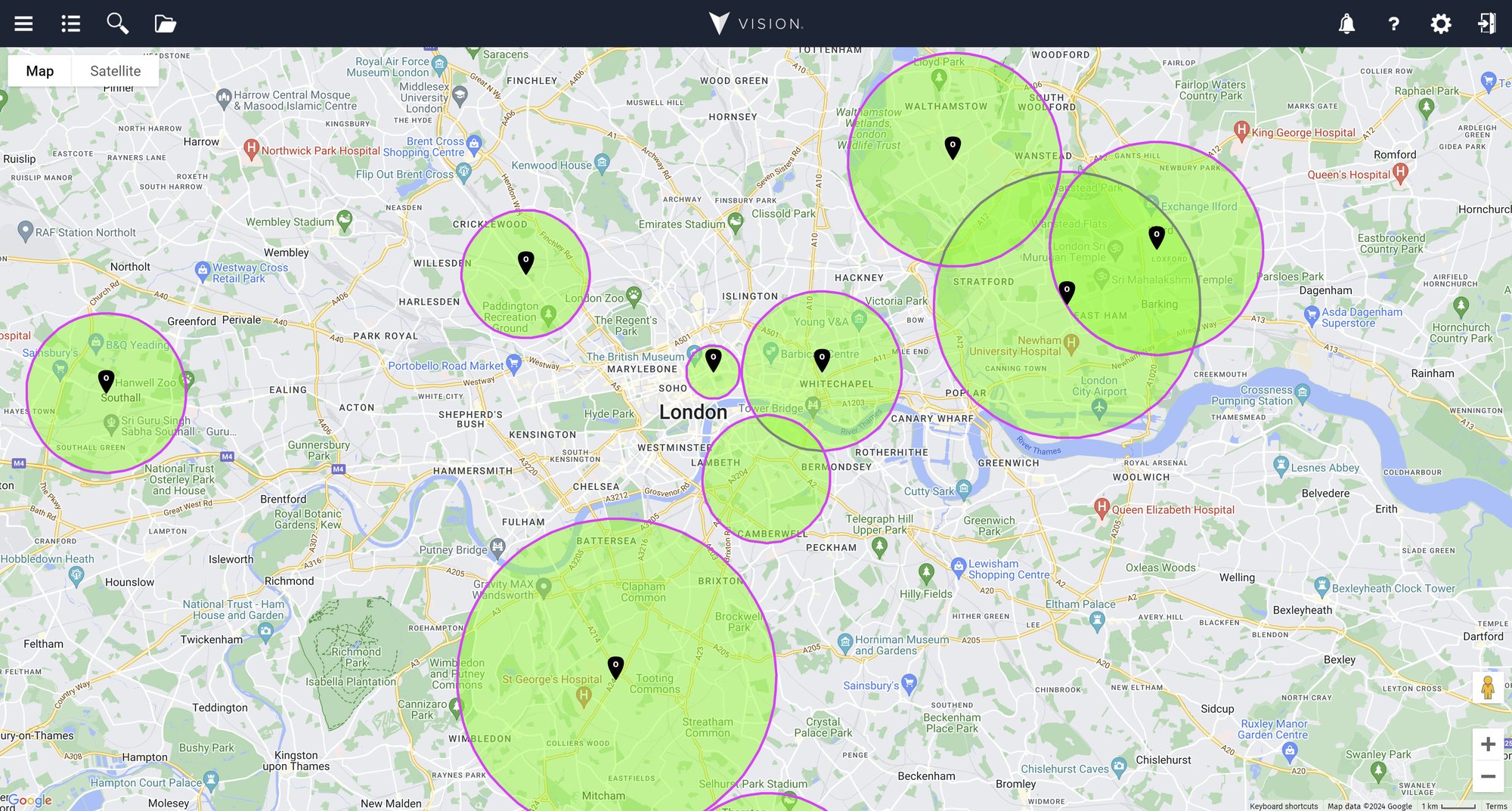Screen dimensions: 1512x811
Task: Click the Hyde Park label
Action: coord(609,414)
